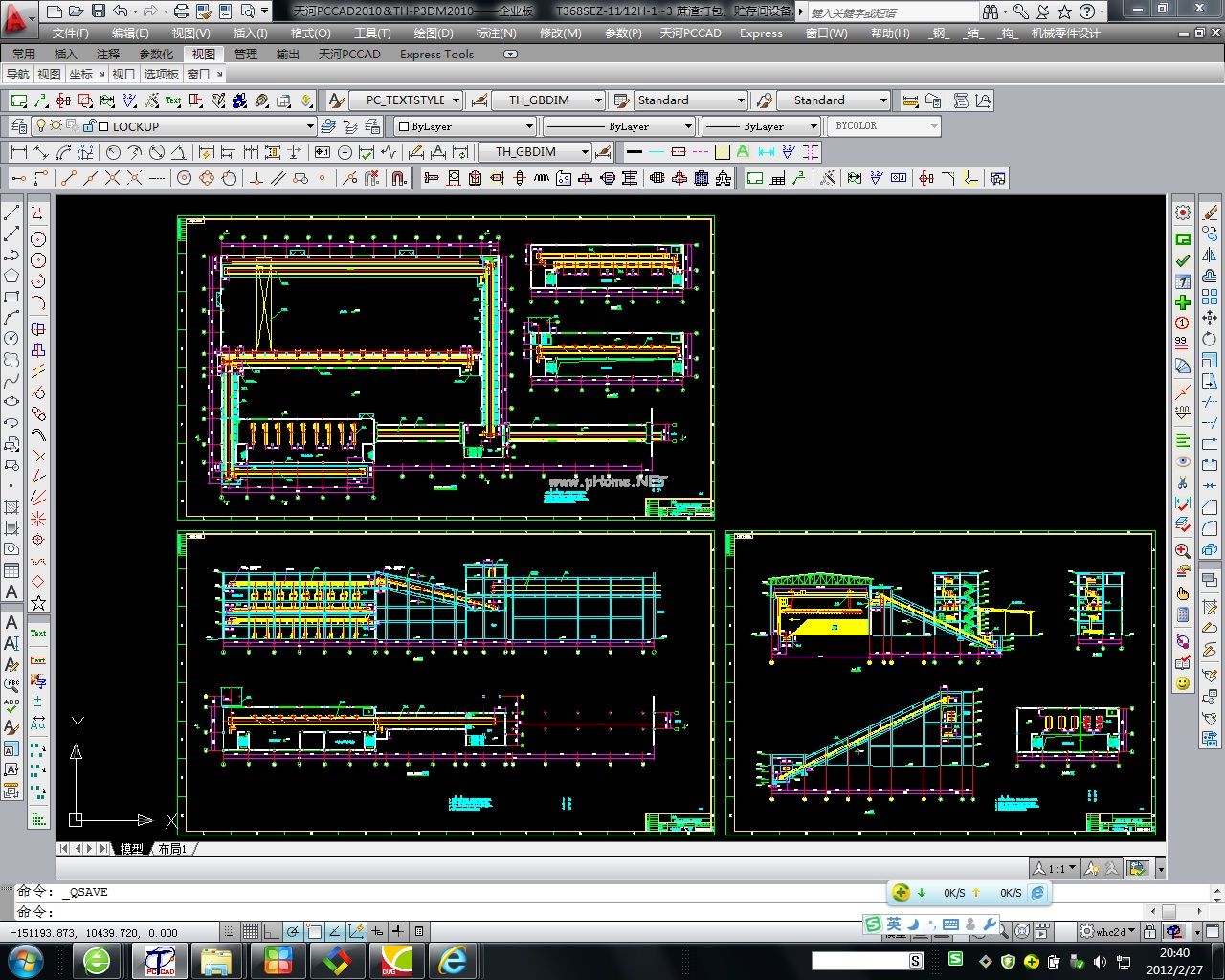The height and width of the screenshot is (980, 1225).
Task: Click the Print icon in quick access toolbar
Action: coord(182,11)
